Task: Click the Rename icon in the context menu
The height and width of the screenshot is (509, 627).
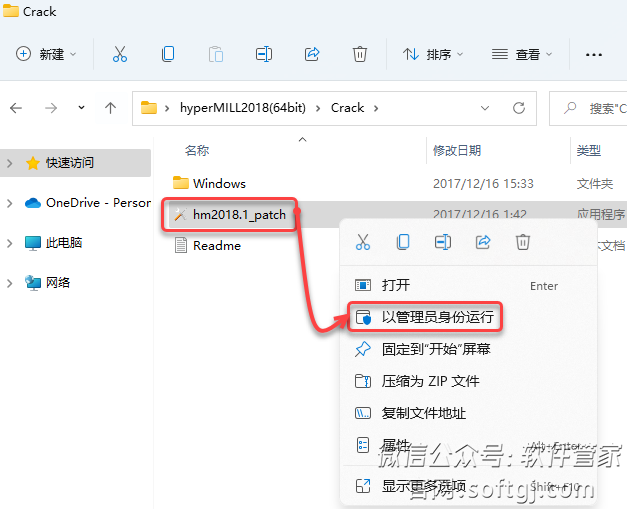Action: click(x=443, y=242)
